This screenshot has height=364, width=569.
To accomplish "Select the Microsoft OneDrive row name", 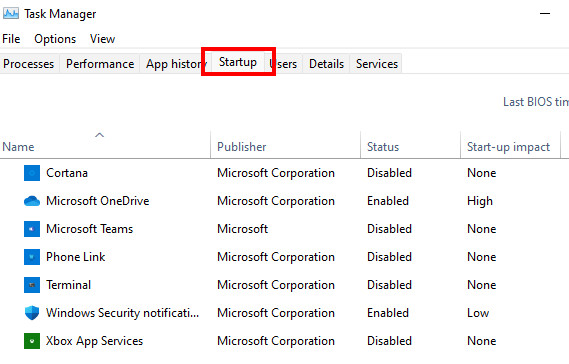I will point(98,201).
